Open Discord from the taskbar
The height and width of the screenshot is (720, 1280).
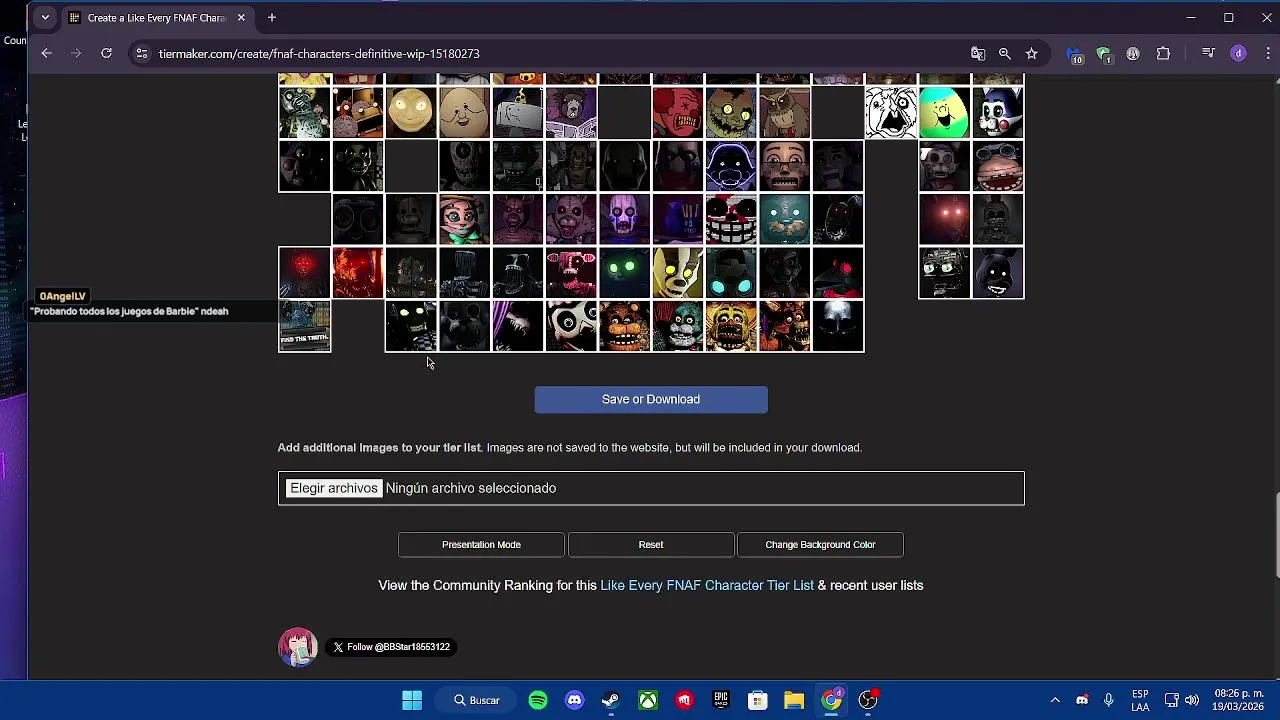[x=575, y=700]
